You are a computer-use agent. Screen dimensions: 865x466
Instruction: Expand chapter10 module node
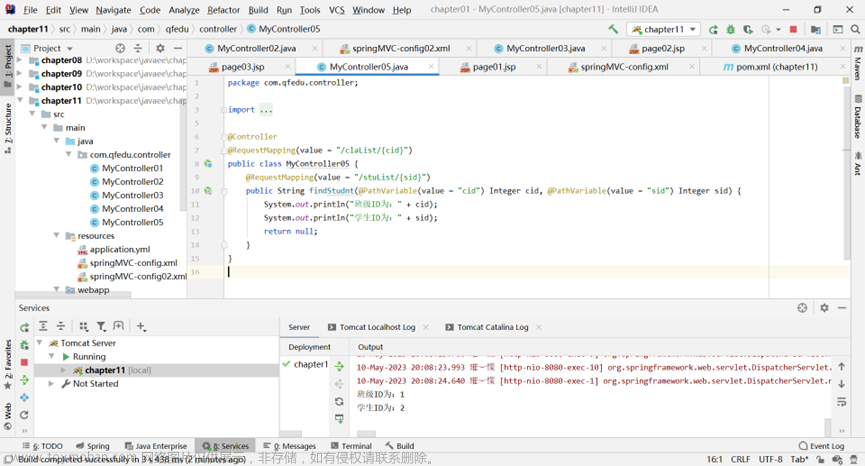(20, 87)
